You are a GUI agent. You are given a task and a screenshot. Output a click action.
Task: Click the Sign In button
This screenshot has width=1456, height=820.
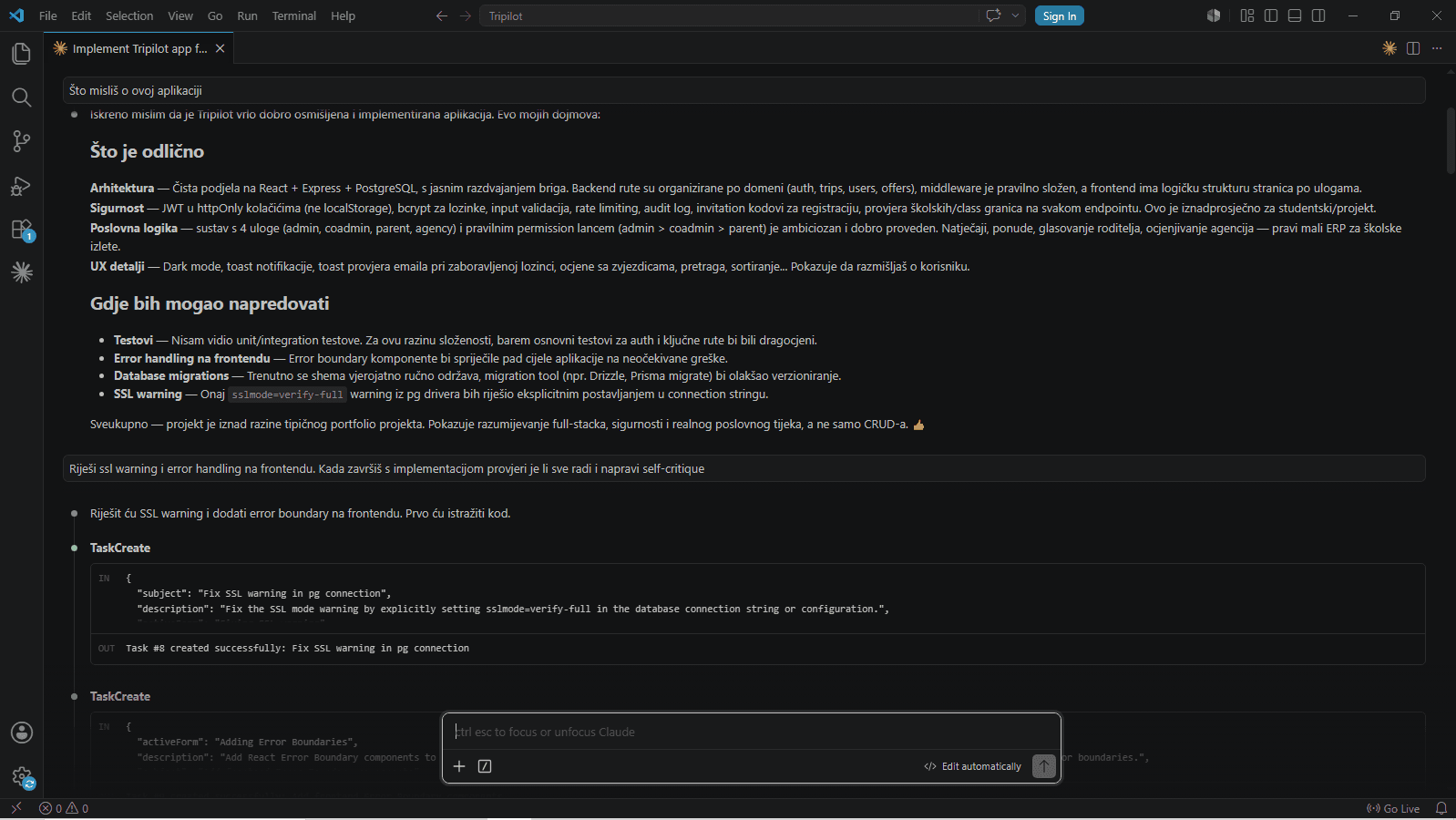(1060, 15)
